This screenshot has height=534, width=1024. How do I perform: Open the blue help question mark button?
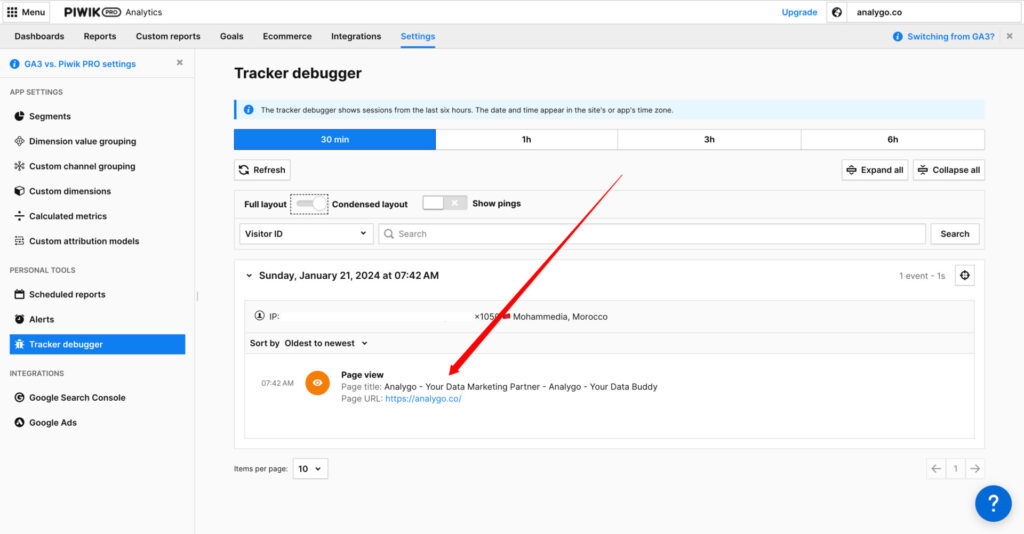click(x=992, y=503)
